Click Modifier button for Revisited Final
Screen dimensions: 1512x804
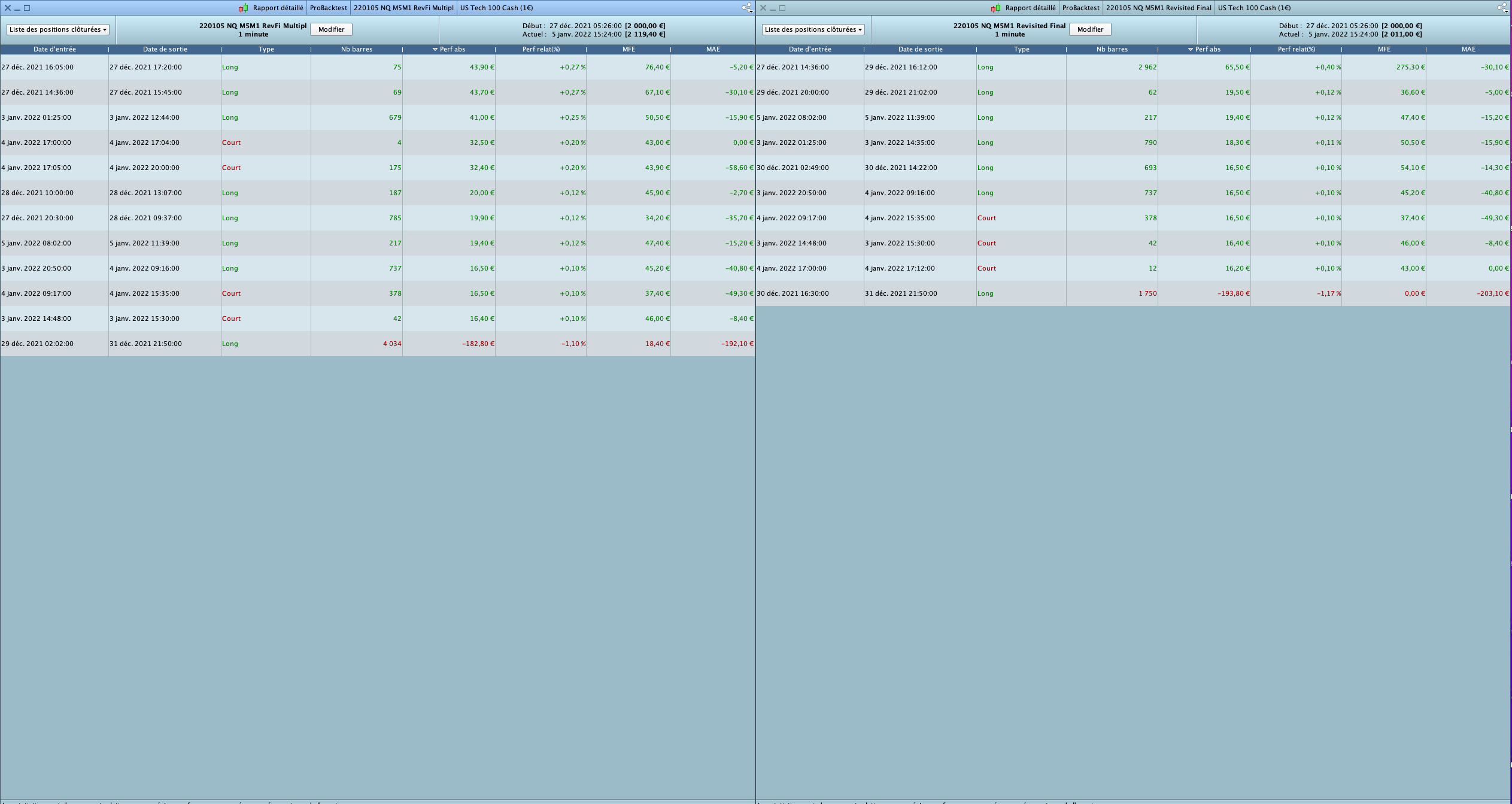(1089, 29)
